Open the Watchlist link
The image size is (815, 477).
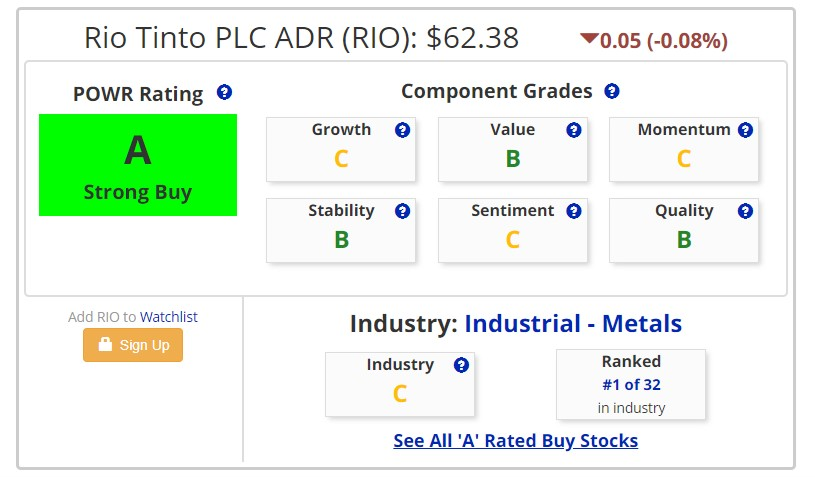click(x=169, y=317)
